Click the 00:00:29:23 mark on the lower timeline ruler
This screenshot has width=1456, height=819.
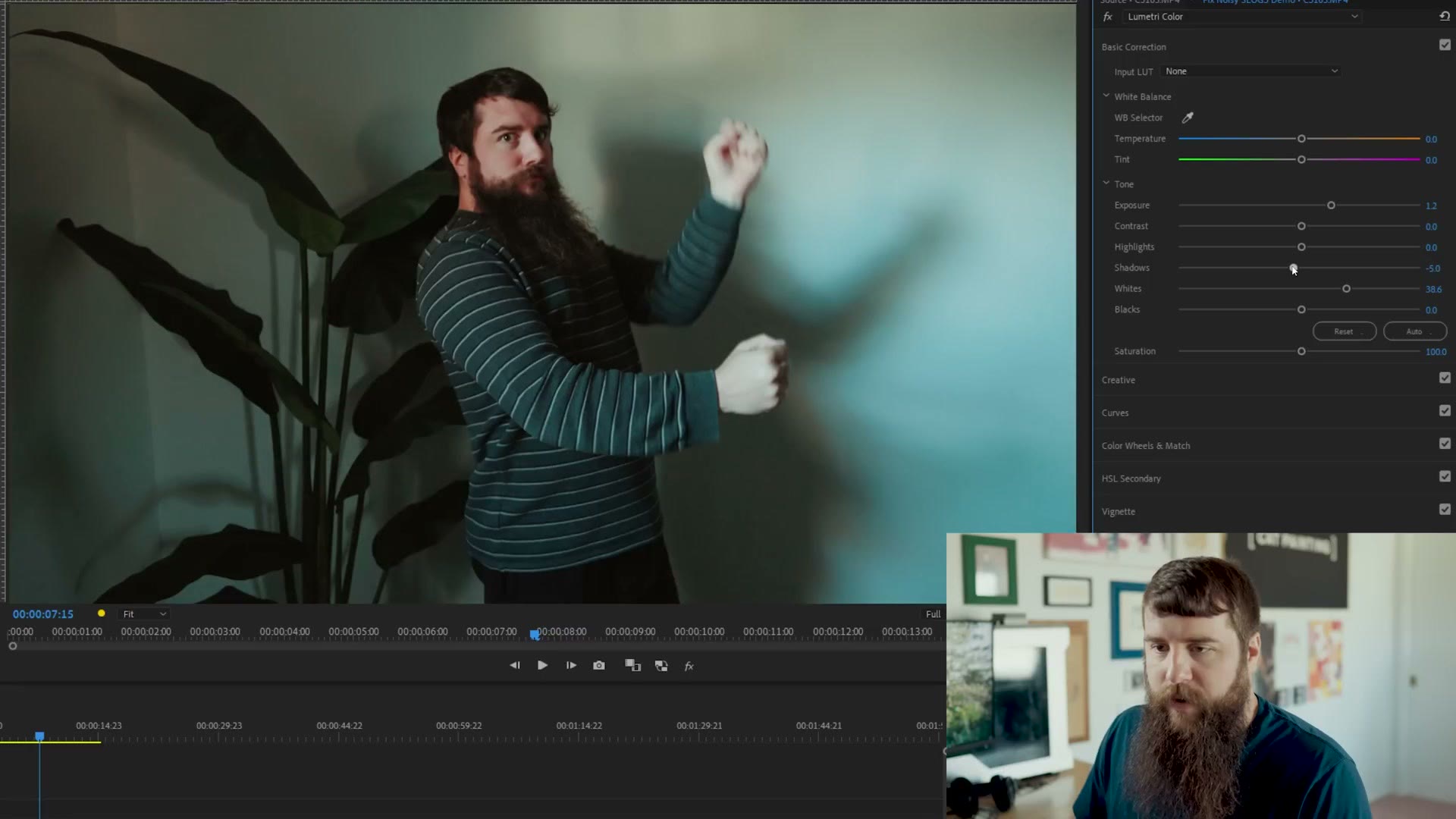pos(219,726)
